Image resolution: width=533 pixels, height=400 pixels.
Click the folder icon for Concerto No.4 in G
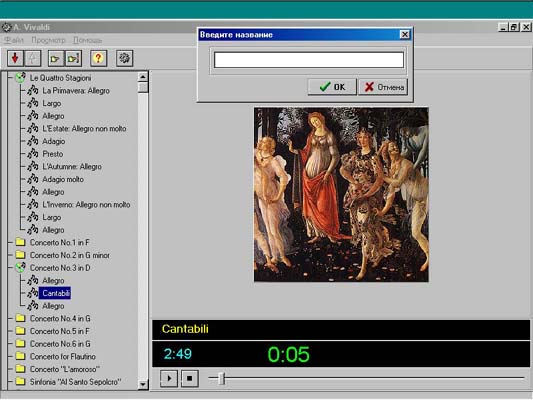tap(20, 318)
